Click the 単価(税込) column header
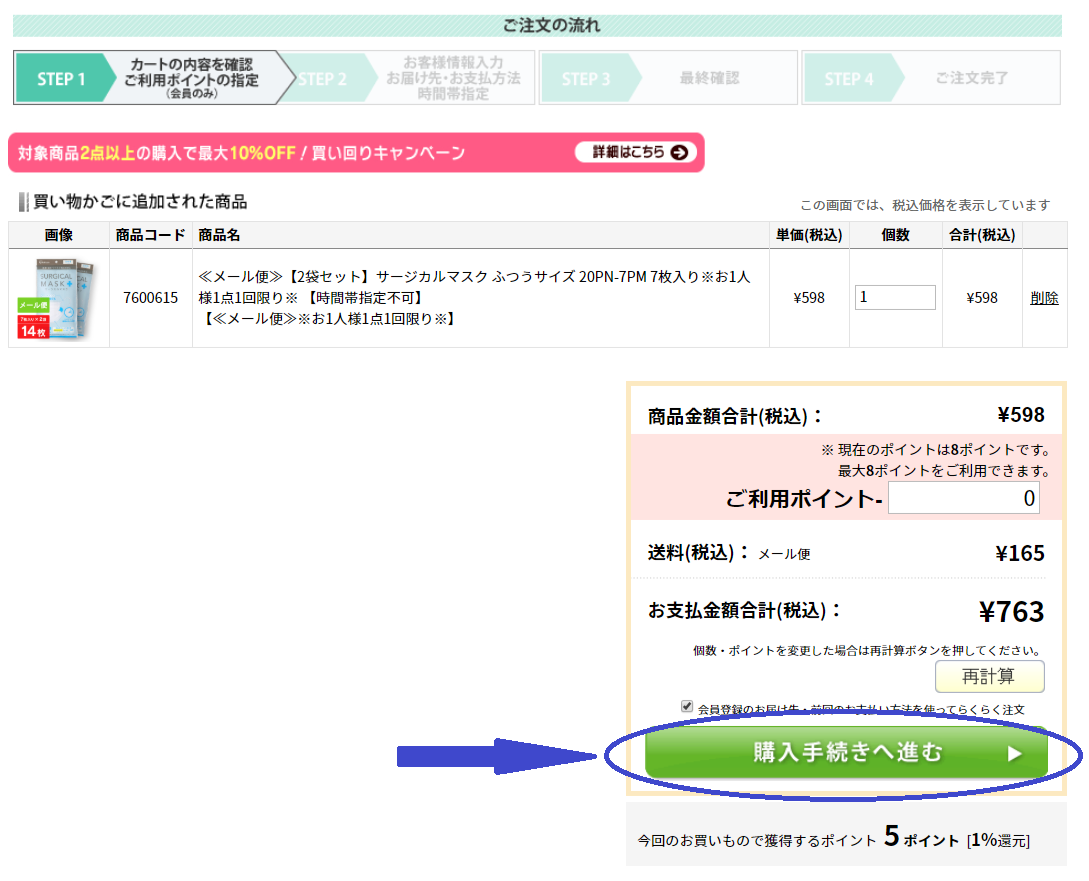Image resolution: width=1089 pixels, height=881 pixels. tap(809, 235)
